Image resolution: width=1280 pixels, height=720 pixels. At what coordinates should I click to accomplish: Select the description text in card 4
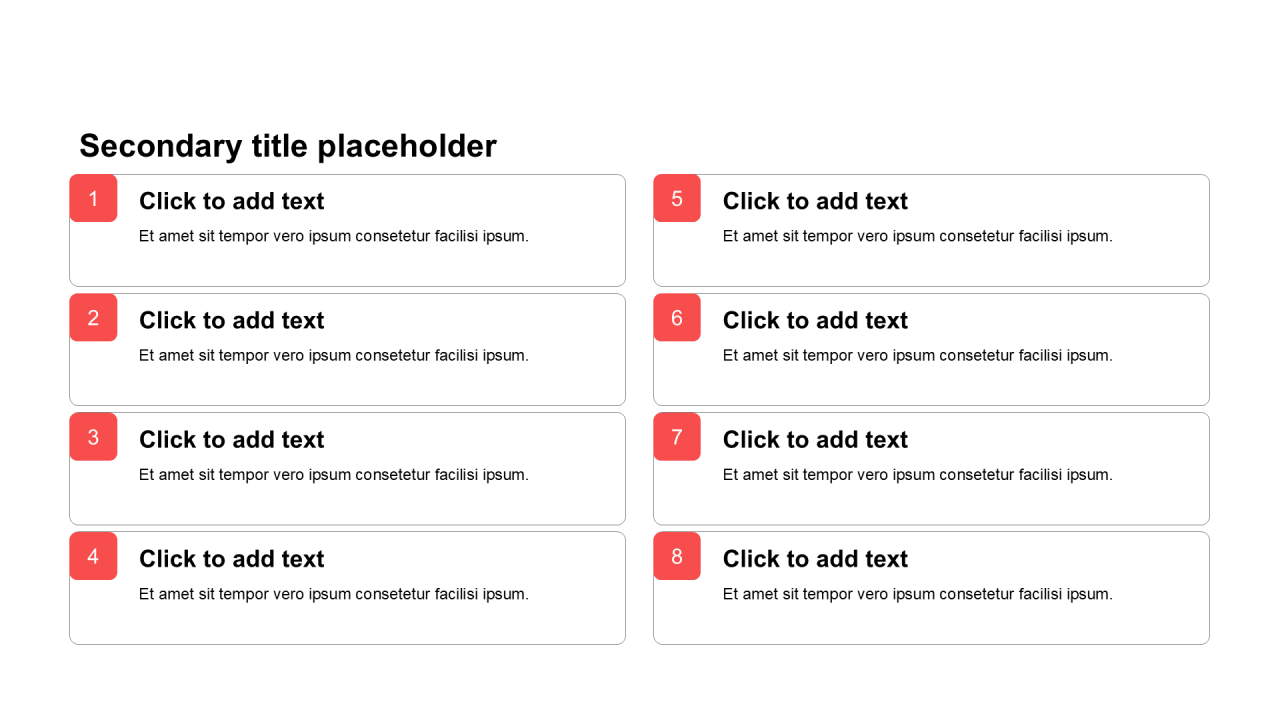[x=334, y=594]
